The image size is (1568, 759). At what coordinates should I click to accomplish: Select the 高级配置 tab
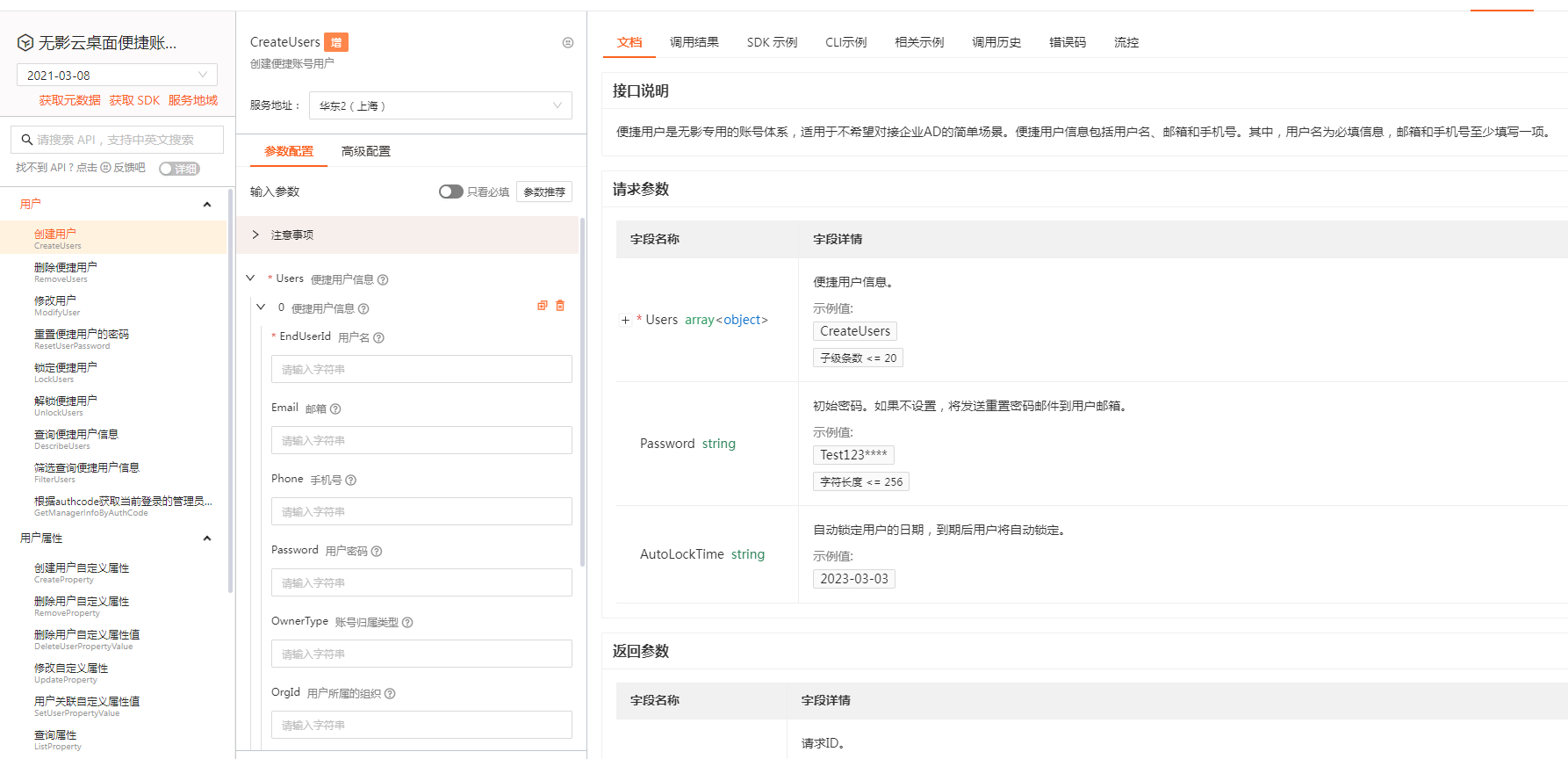[x=366, y=151]
